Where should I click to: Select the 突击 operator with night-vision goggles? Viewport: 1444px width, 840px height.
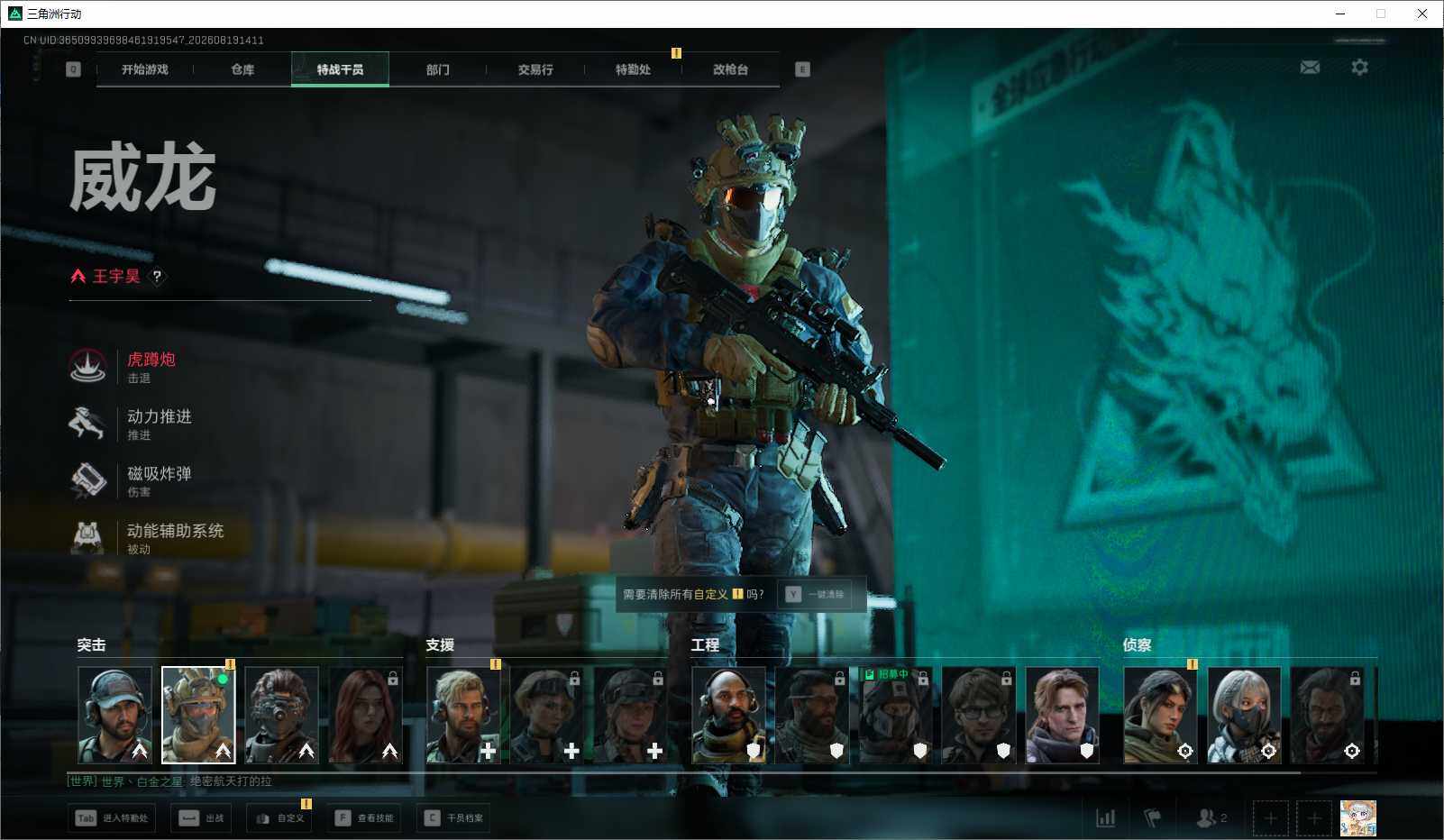pos(281,715)
